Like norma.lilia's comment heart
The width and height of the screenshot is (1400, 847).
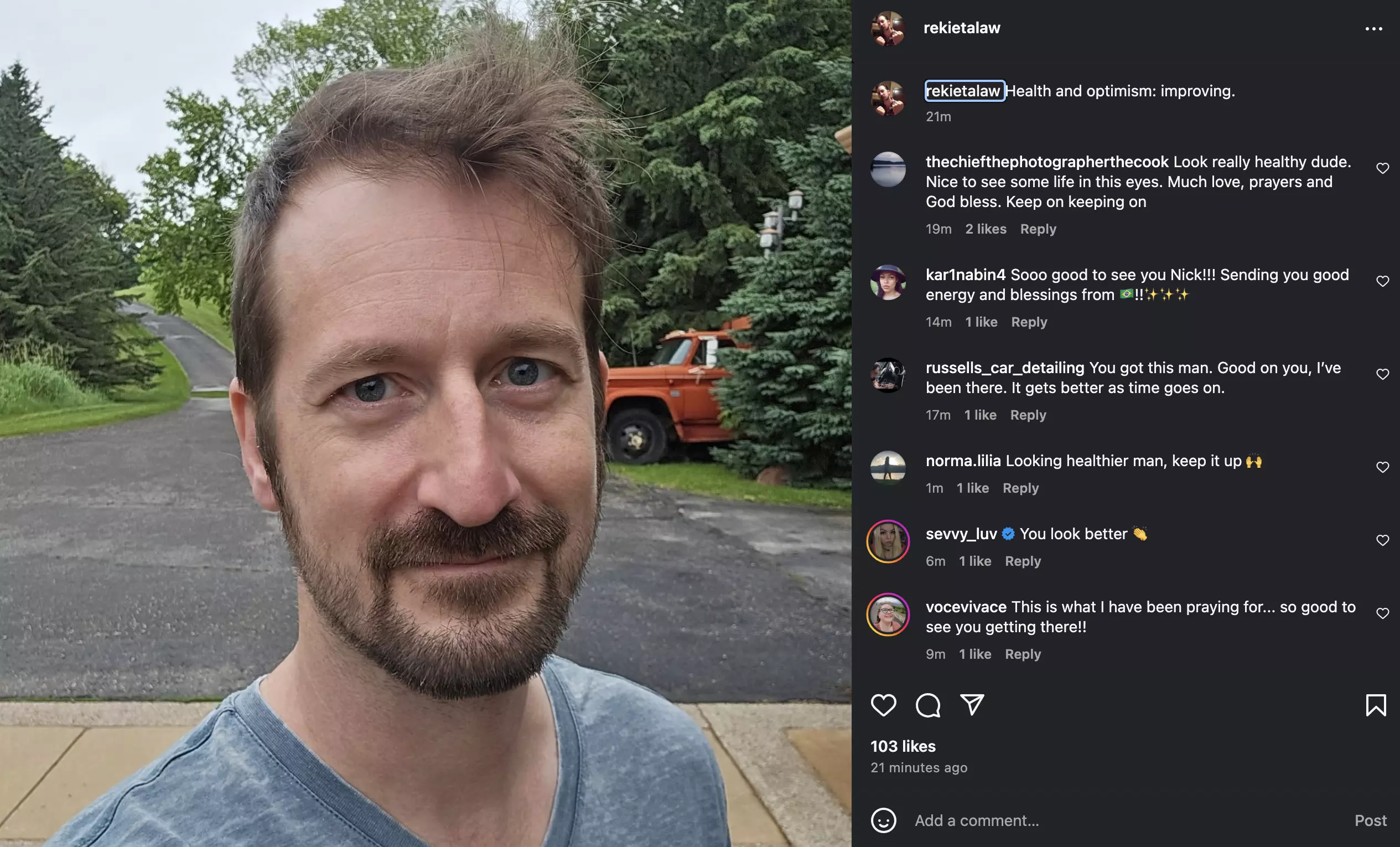[x=1382, y=467]
